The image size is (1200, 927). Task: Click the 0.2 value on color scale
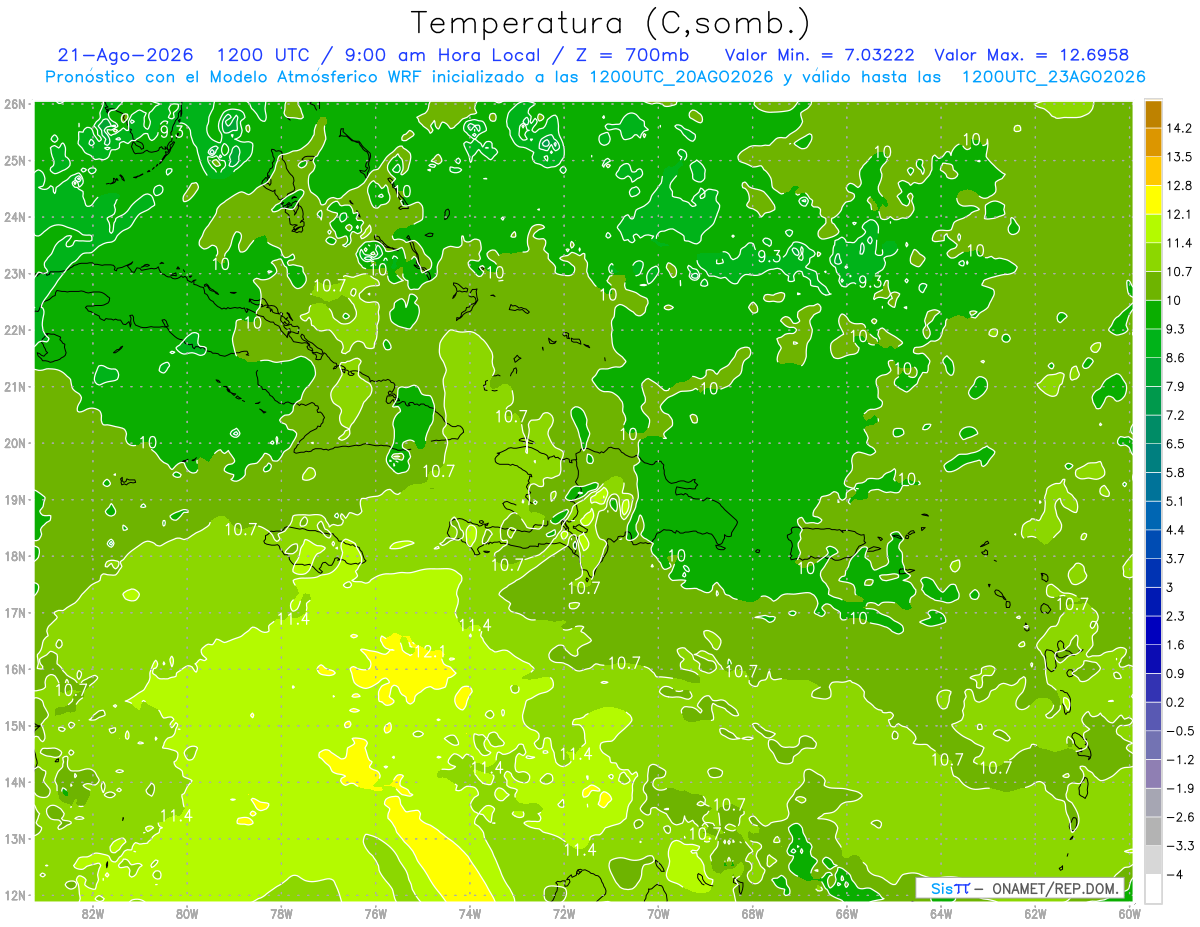(1176, 702)
